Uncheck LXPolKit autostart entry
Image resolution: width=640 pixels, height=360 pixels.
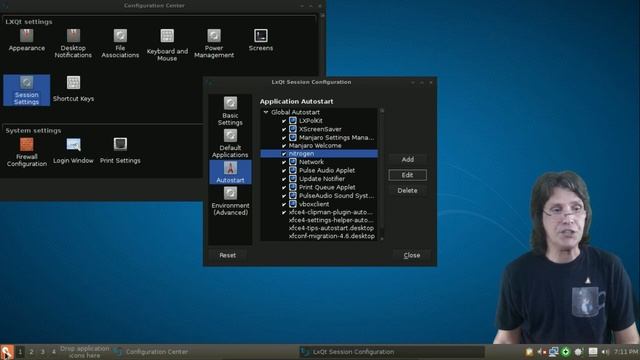point(284,121)
